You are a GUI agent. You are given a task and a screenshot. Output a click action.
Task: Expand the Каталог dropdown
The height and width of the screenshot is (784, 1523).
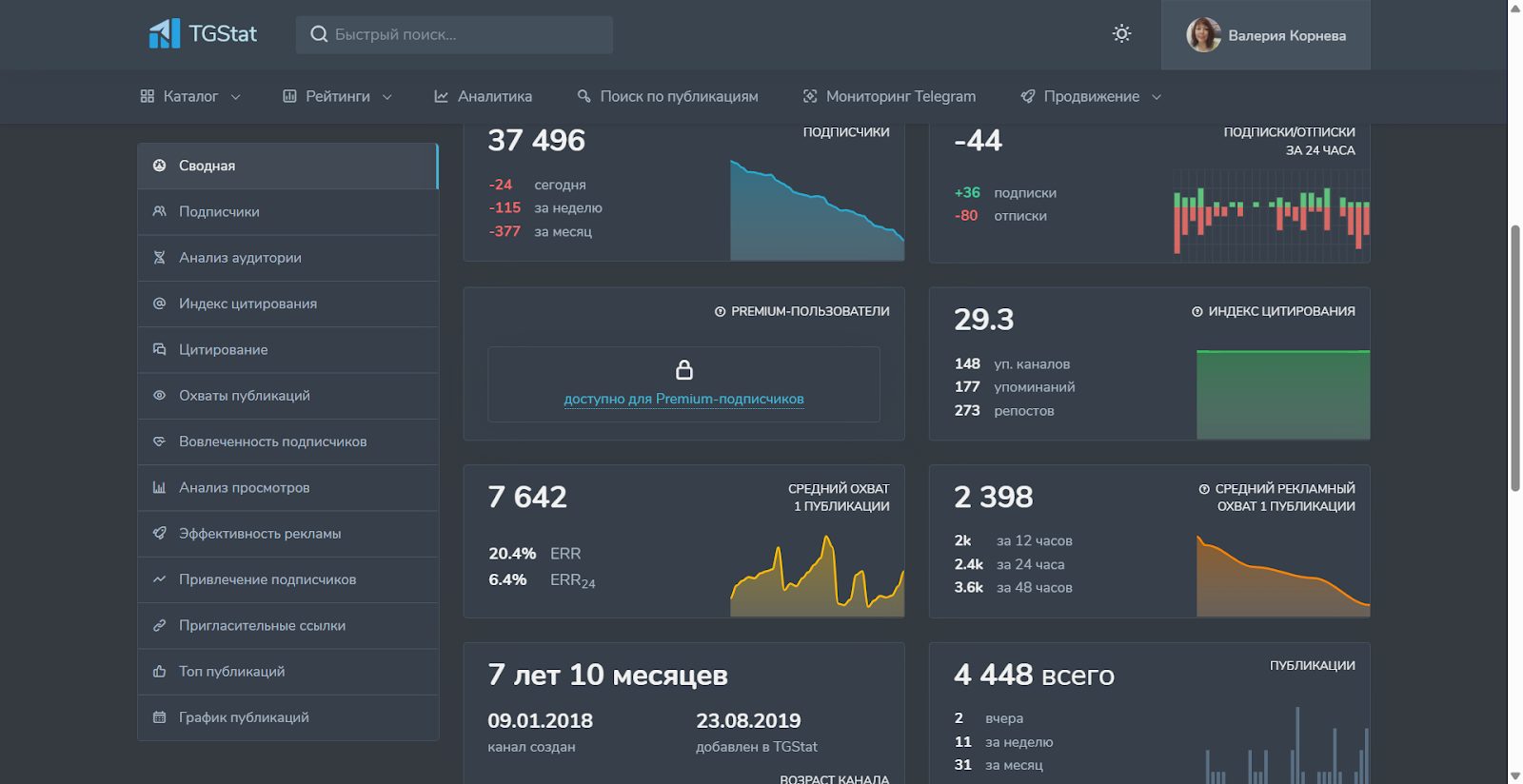tap(190, 96)
